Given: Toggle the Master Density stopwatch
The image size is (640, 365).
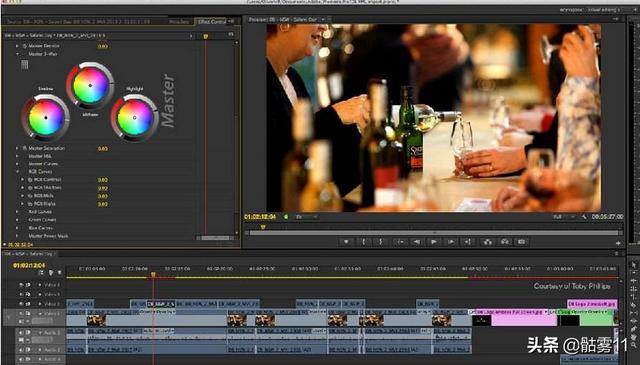Looking at the screenshot, I should 24,46.
